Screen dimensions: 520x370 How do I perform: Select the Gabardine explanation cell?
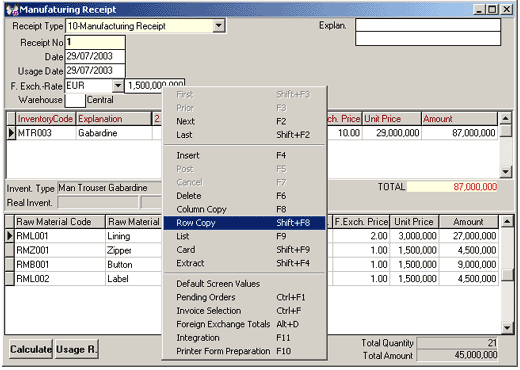coord(114,133)
